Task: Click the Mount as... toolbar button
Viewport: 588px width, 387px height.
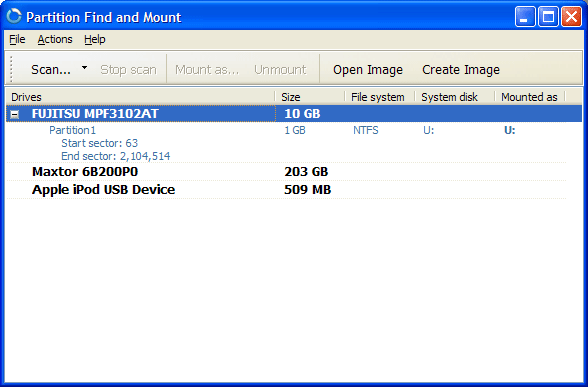Action: click(207, 70)
